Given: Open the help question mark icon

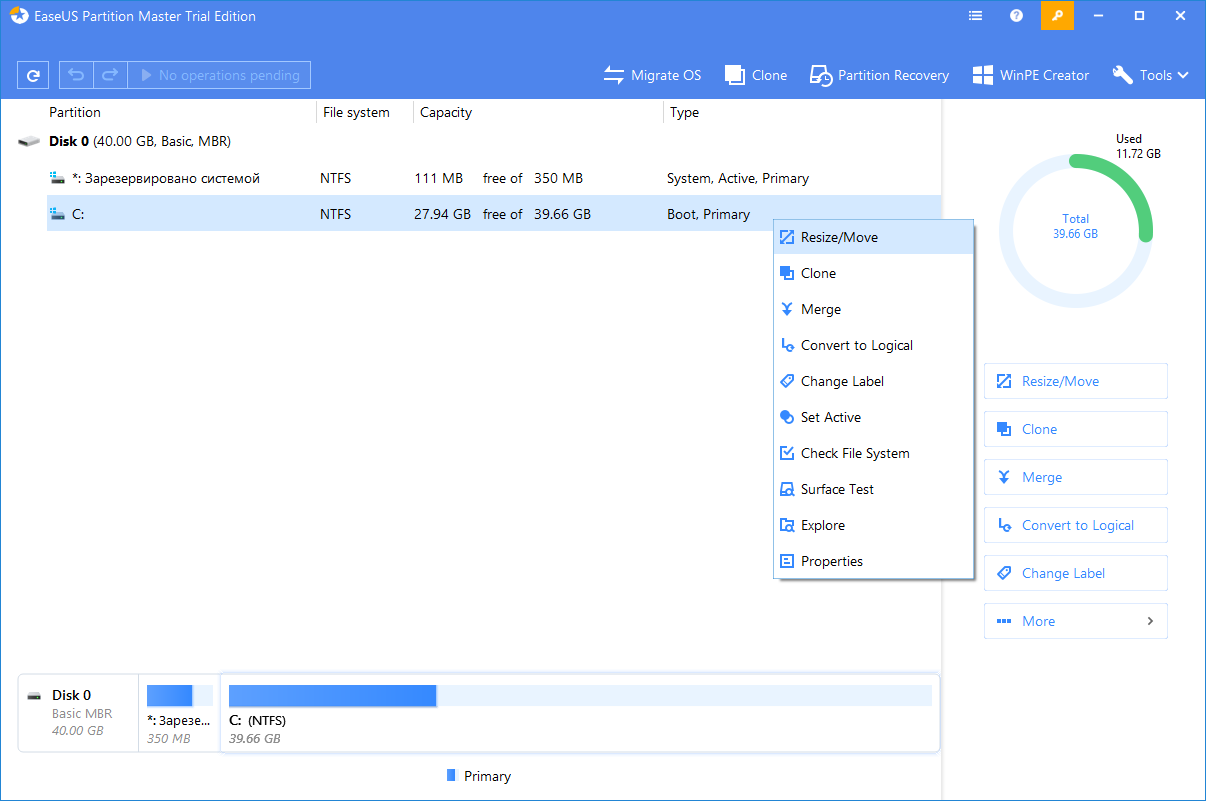Looking at the screenshot, I should click(x=1017, y=16).
